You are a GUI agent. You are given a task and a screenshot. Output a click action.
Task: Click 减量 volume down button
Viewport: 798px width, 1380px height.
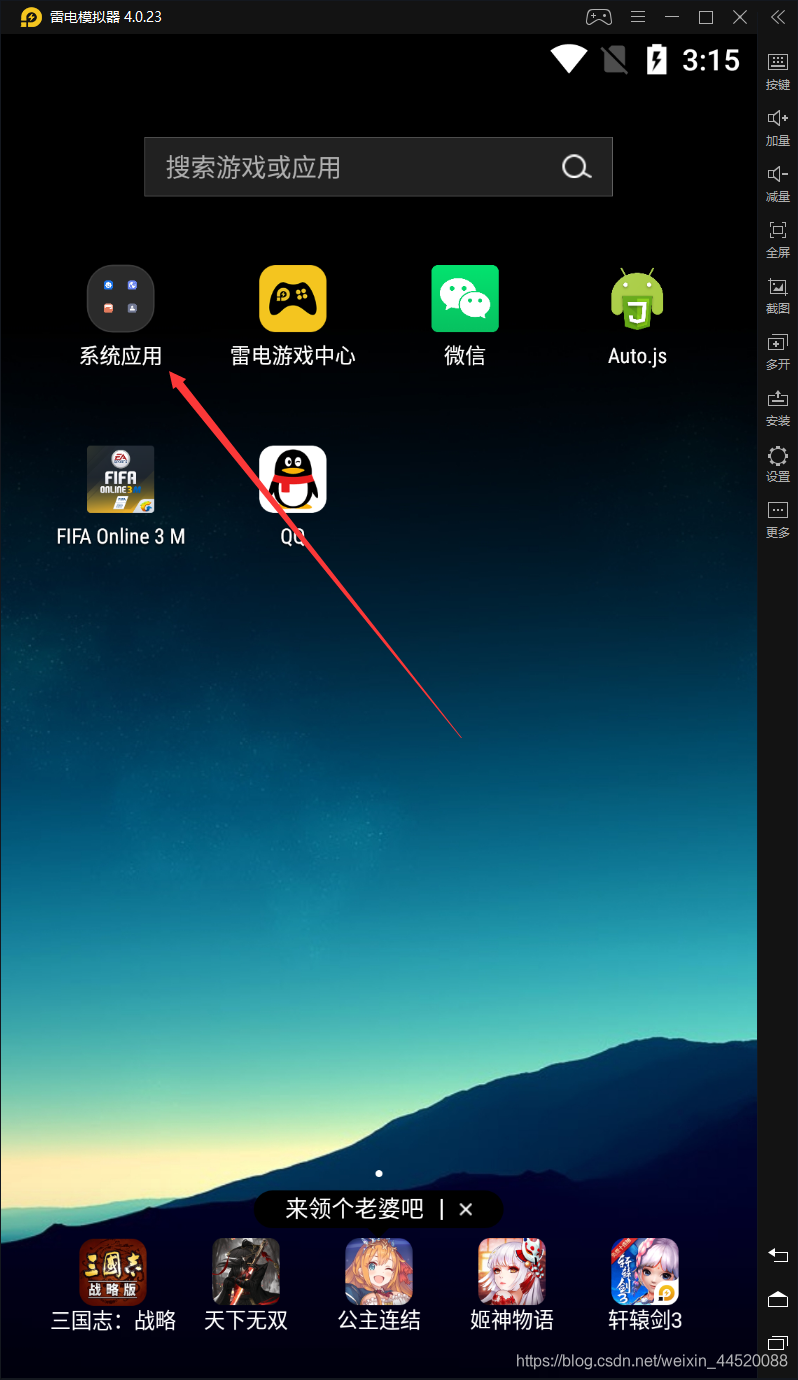[778, 184]
